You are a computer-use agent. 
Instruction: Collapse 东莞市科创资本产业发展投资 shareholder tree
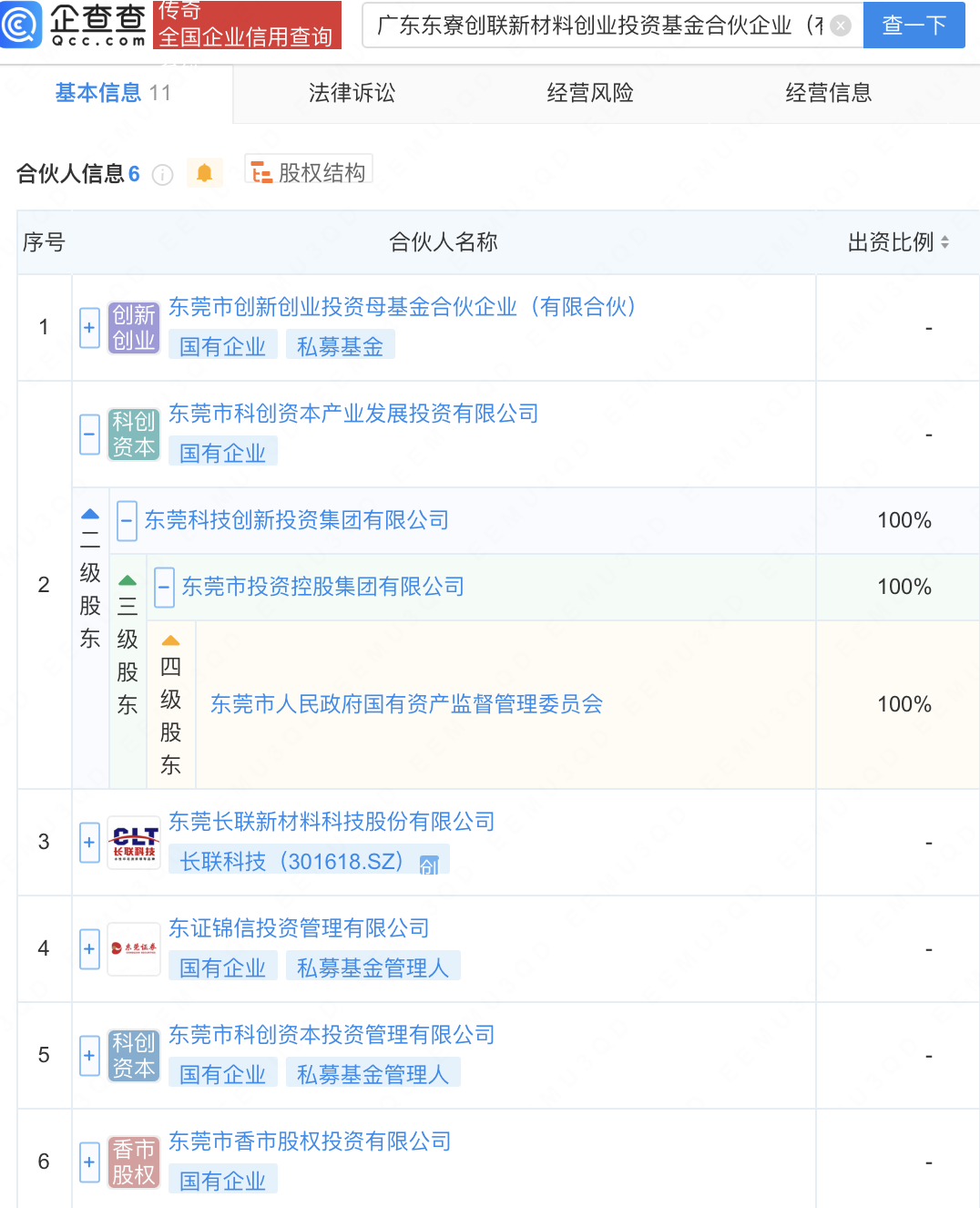pyautogui.click(x=89, y=435)
